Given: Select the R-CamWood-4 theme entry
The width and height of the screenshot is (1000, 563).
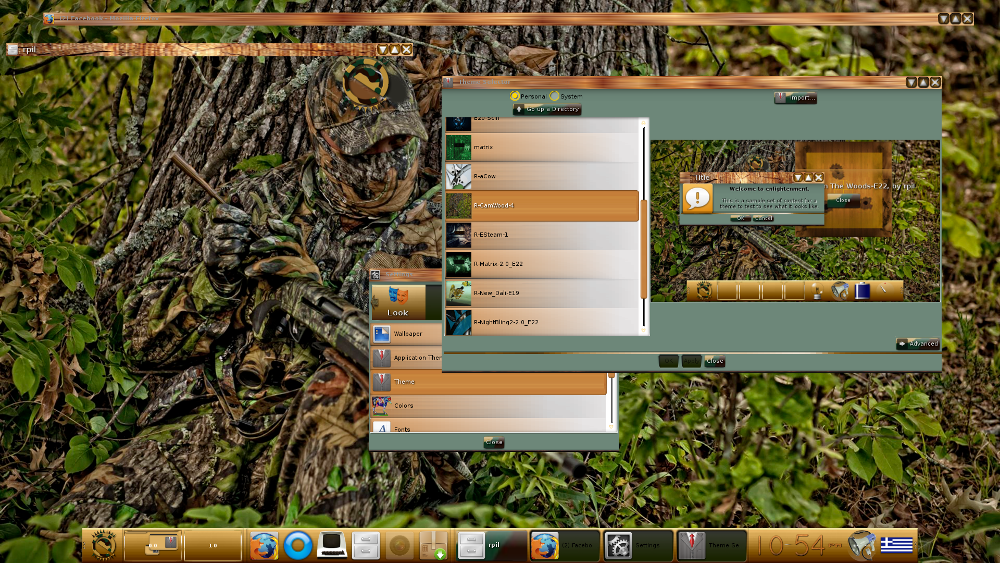Looking at the screenshot, I should [x=542, y=206].
